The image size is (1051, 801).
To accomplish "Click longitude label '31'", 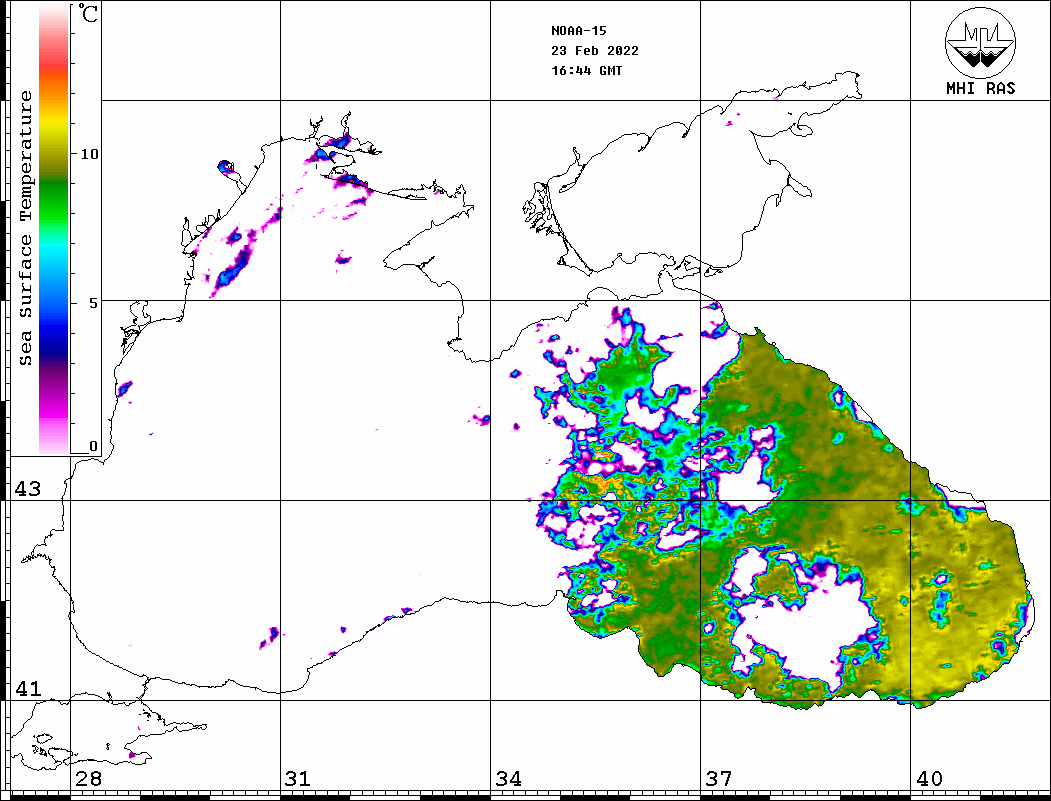I will [298, 779].
